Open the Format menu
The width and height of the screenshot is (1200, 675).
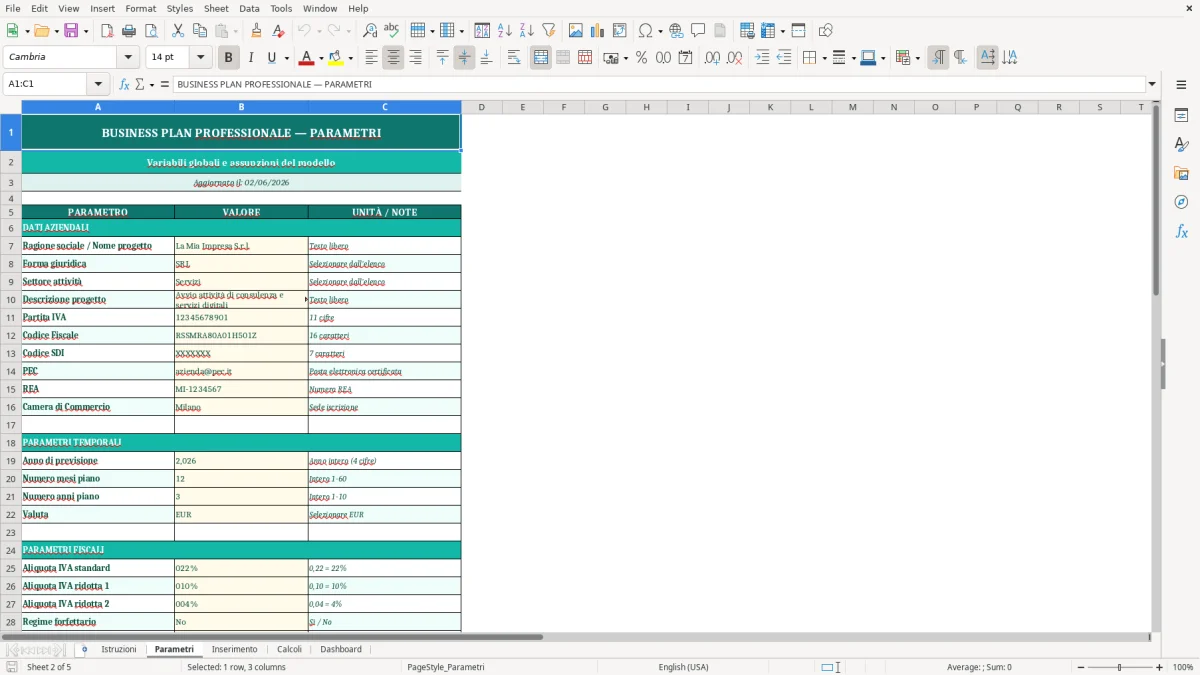tap(140, 8)
